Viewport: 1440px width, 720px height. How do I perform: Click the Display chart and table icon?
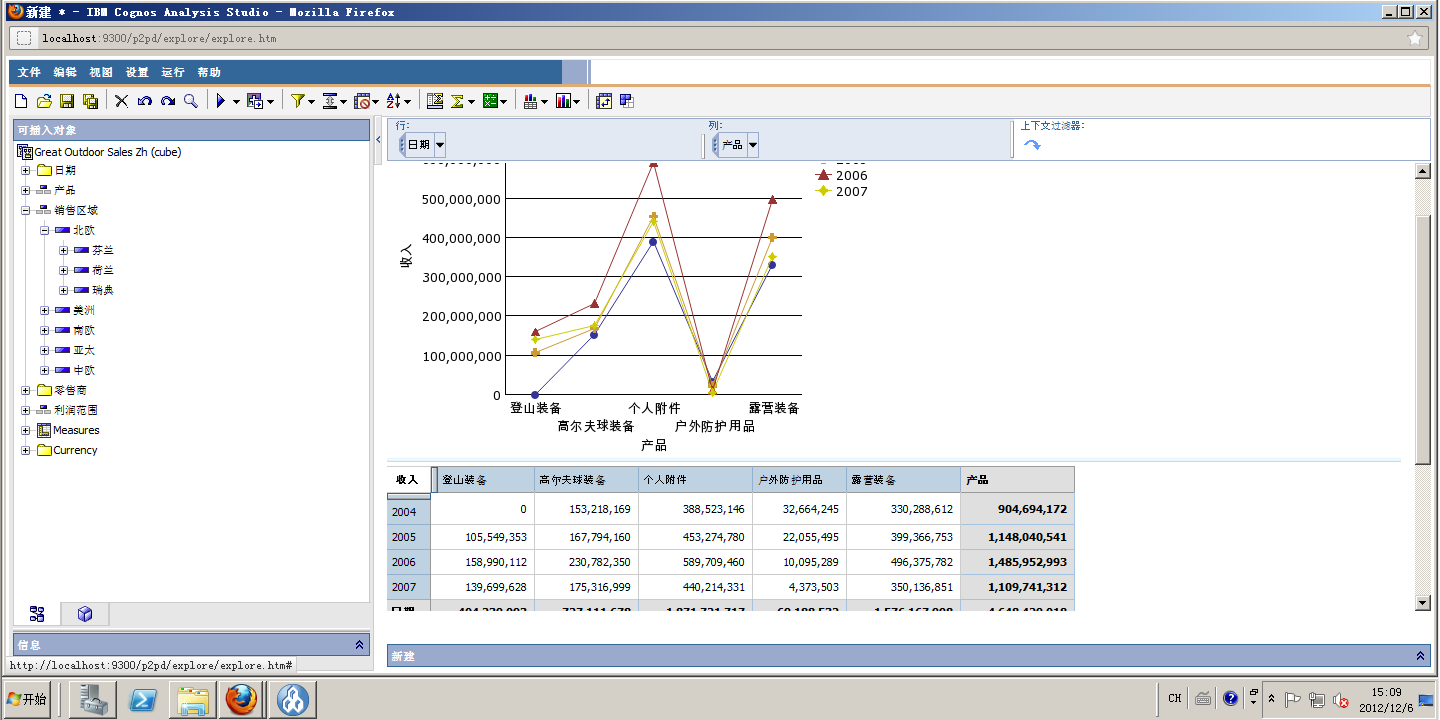tap(530, 101)
